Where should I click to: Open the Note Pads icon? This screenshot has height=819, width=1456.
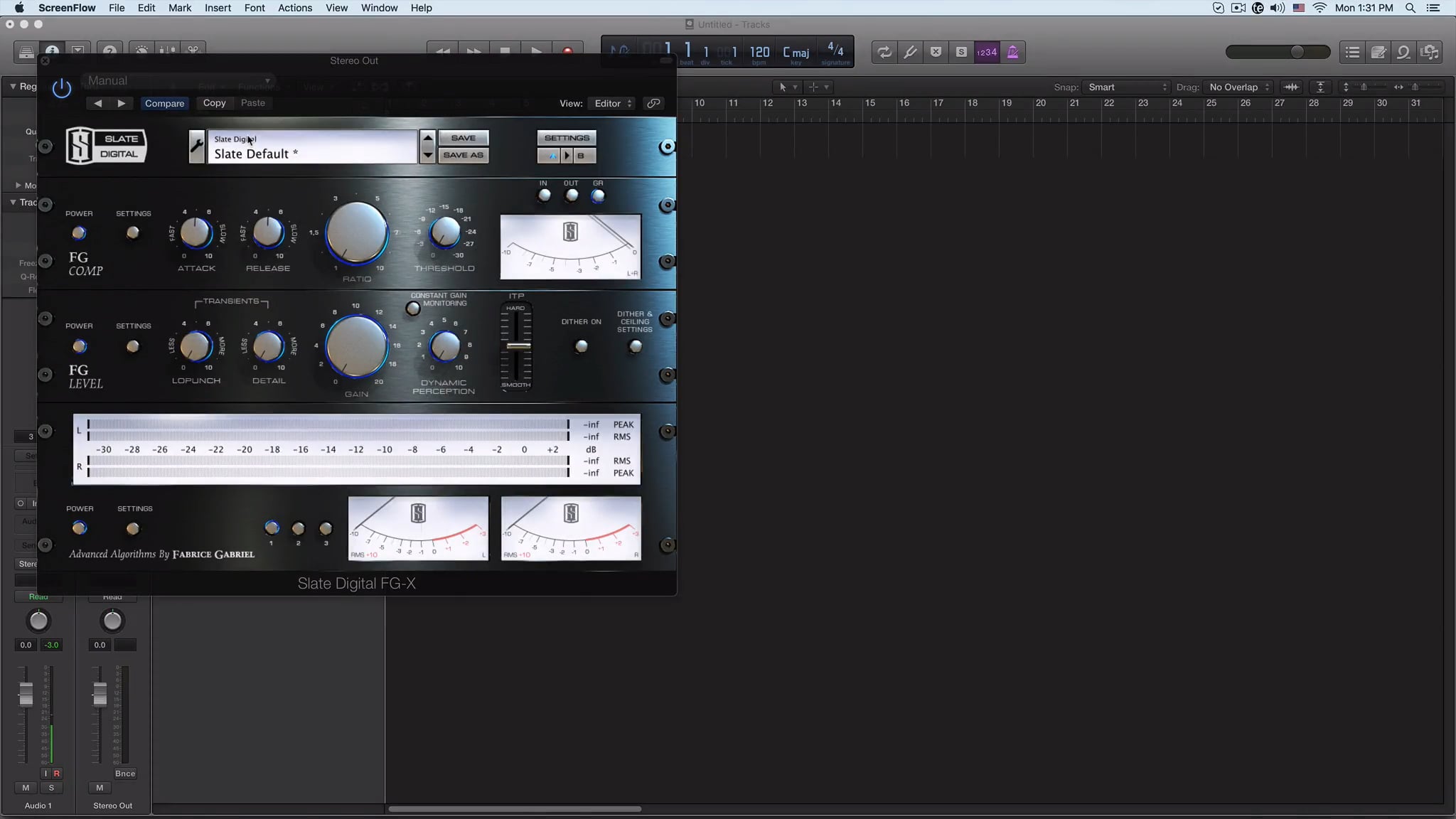click(x=1378, y=52)
